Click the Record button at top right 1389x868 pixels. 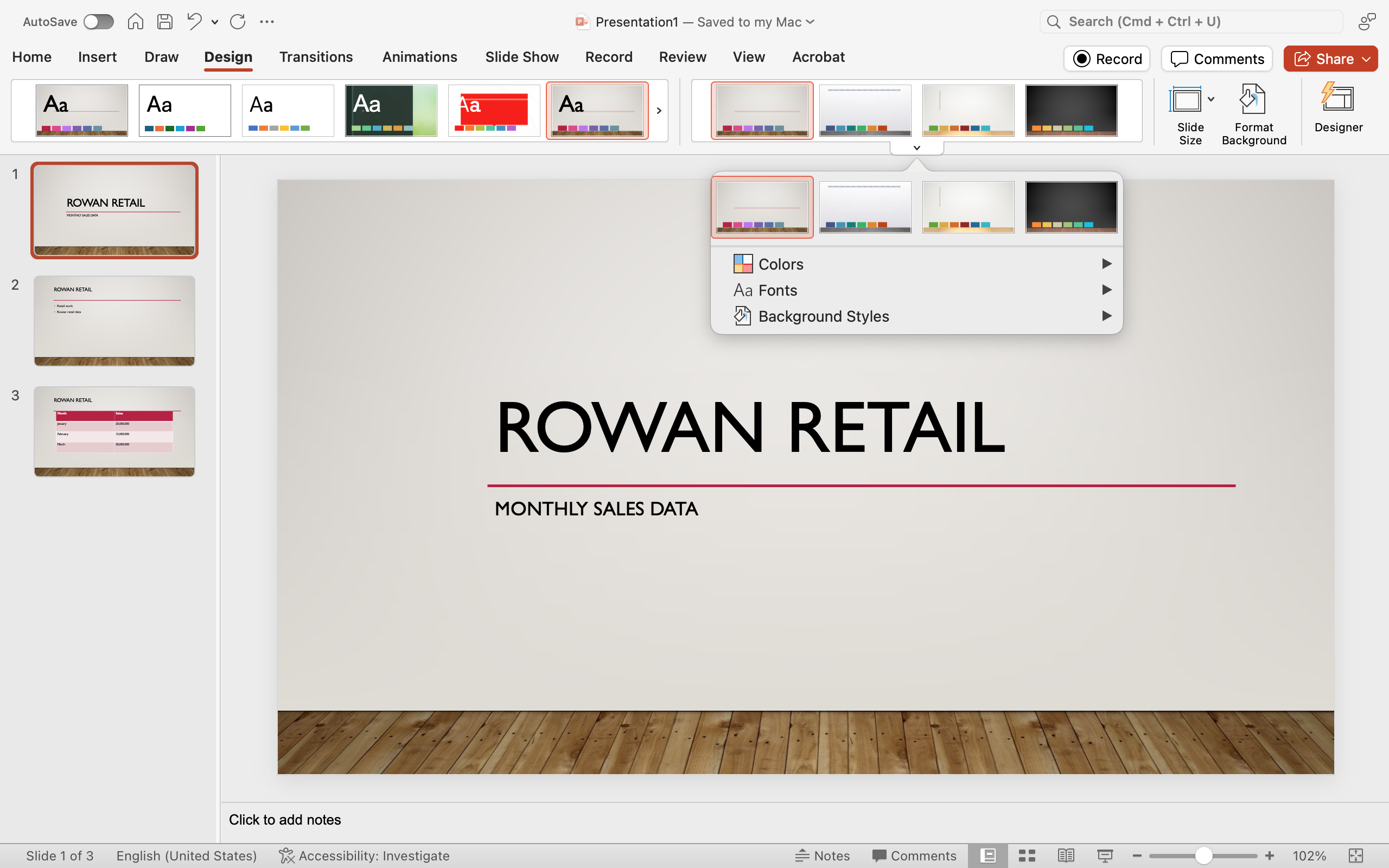point(1107,59)
